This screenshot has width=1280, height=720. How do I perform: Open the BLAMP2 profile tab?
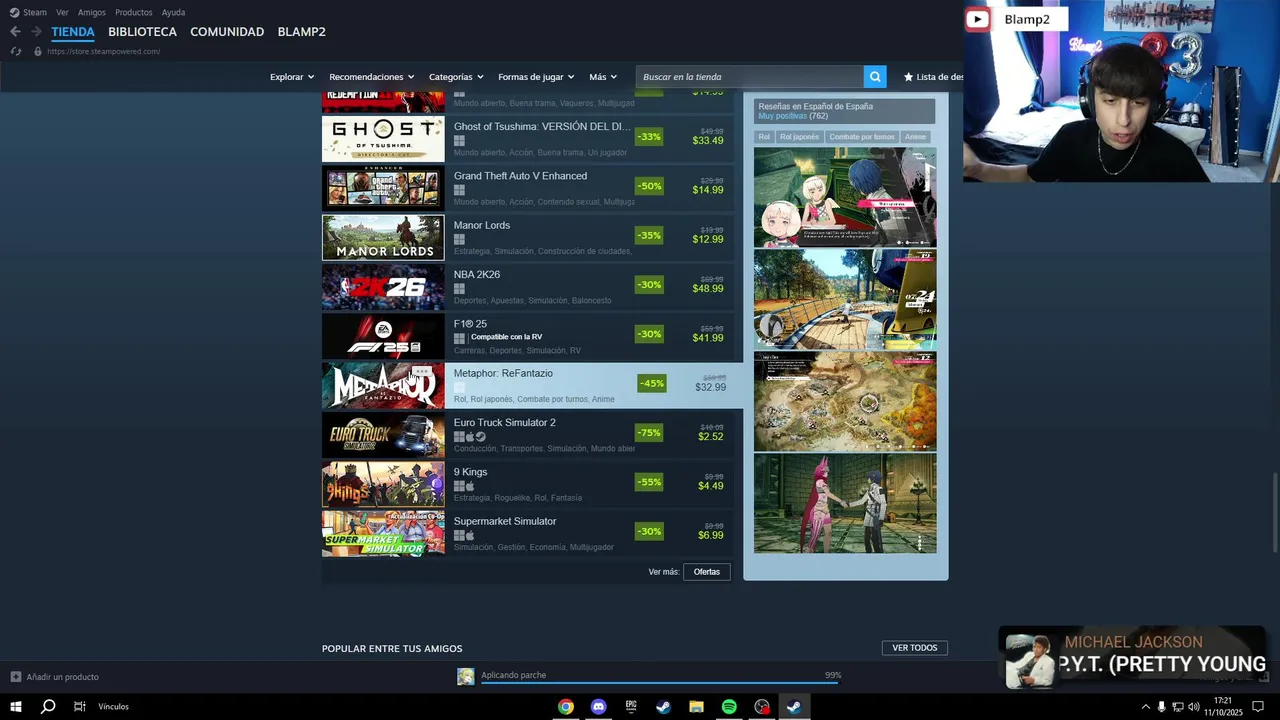pos(302,32)
